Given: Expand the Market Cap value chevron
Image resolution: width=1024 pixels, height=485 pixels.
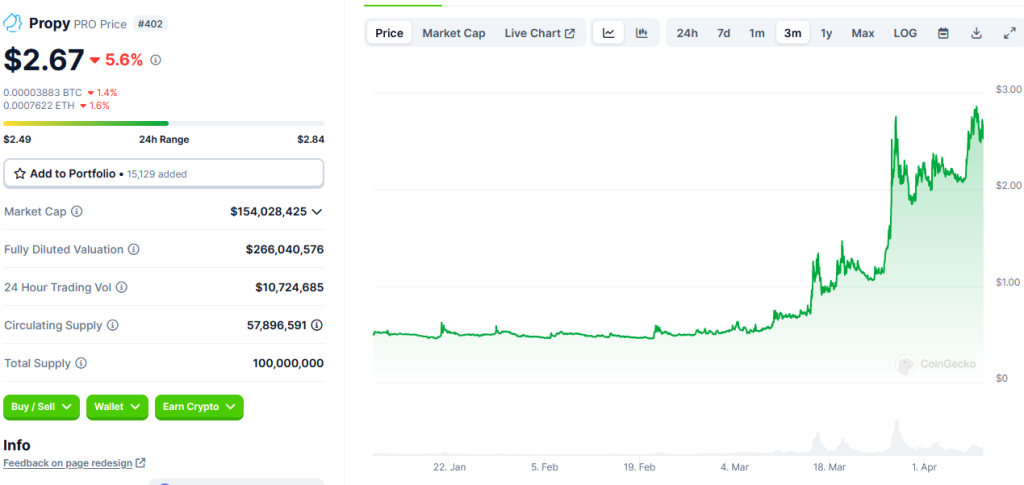Looking at the screenshot, I should point(317,212).
